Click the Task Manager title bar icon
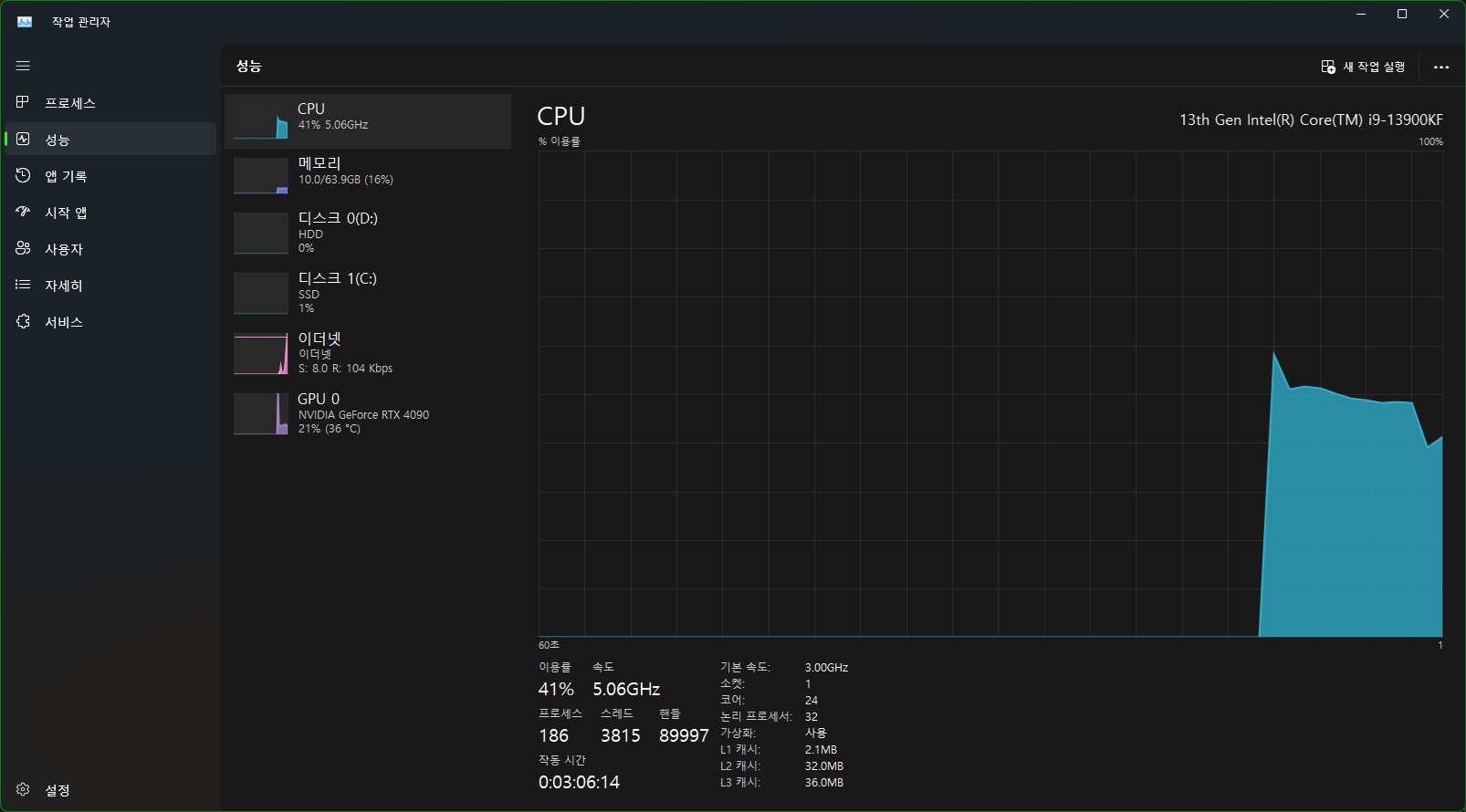The width and height of the screenshot is (1466, 812). click(x=25, y=22)
